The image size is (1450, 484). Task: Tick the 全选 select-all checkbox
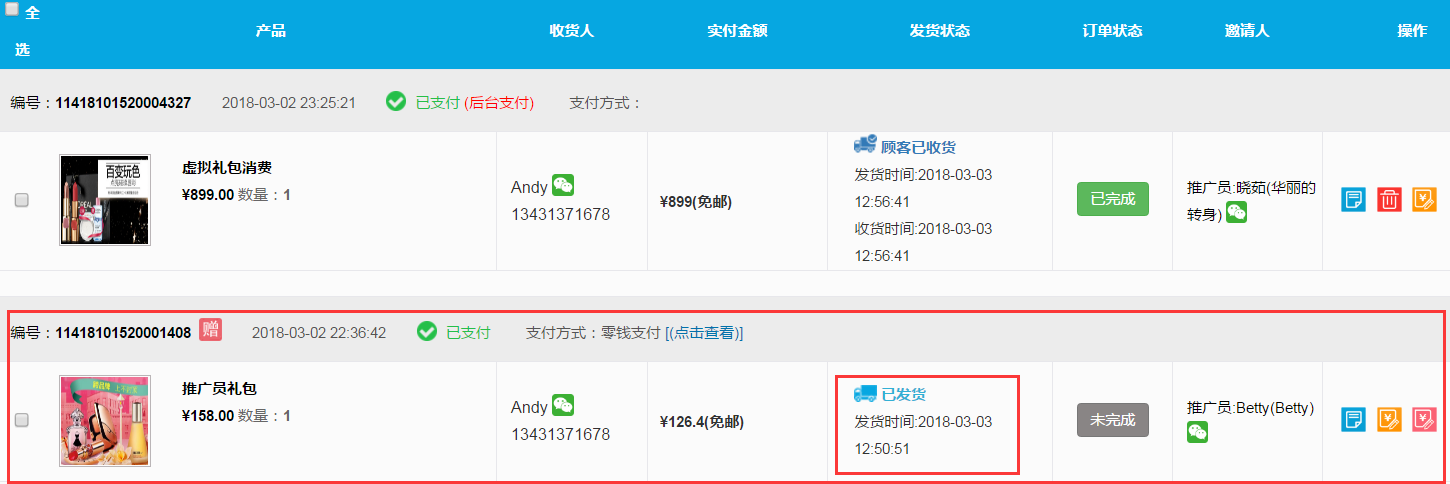tap(12, 9)
